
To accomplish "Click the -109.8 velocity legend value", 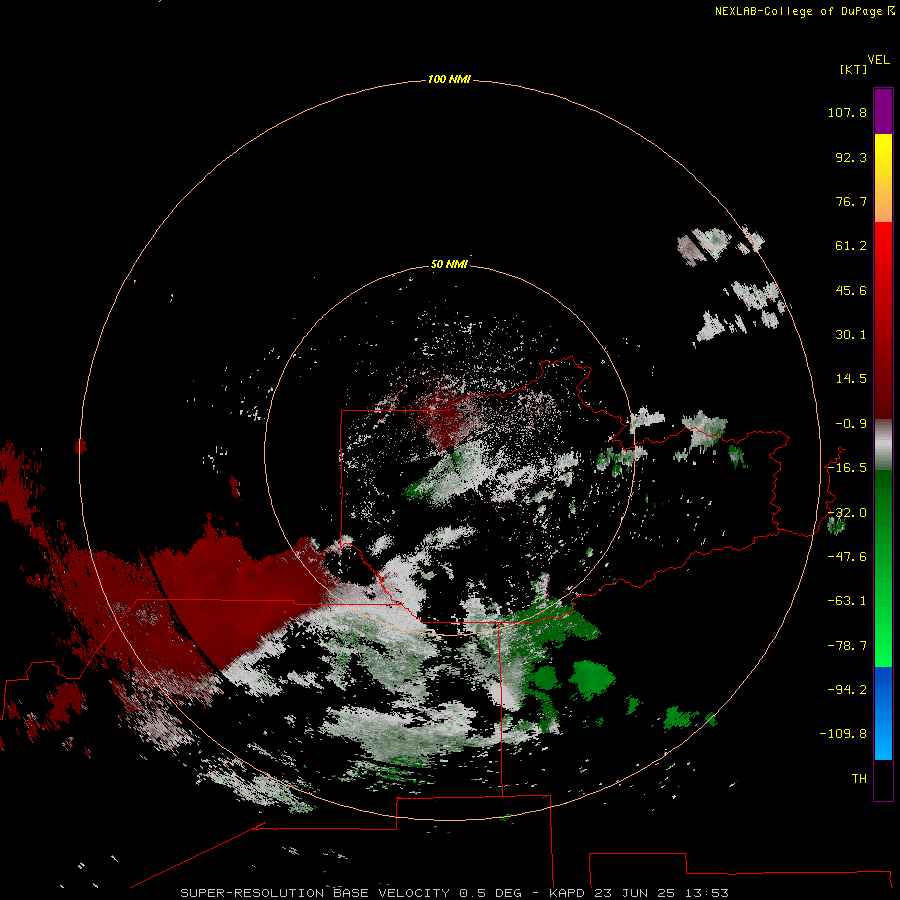I will click(x=843, y=734).
